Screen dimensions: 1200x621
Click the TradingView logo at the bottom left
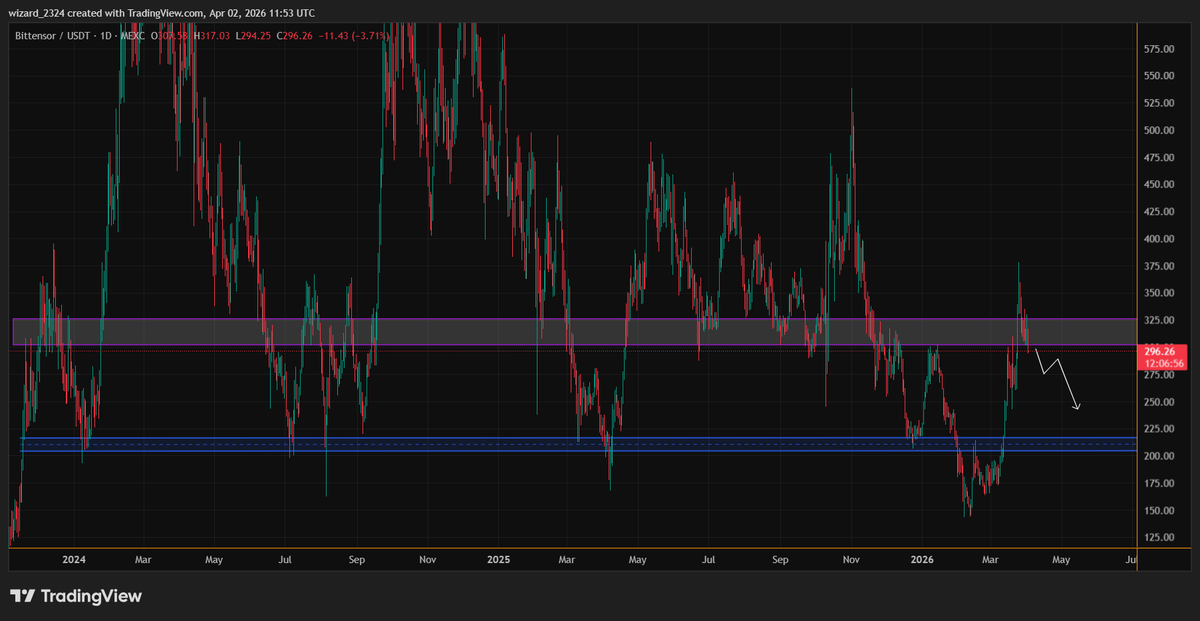tap(76, 596)
